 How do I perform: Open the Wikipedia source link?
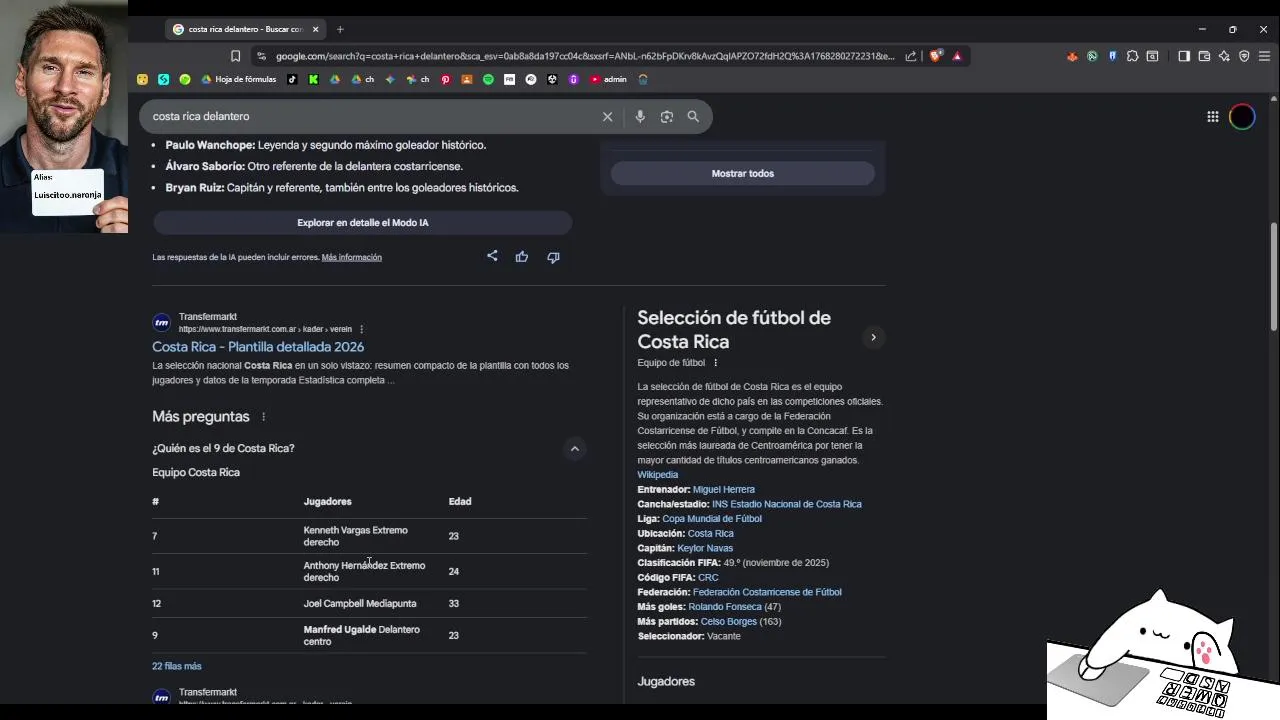[658, 475]
